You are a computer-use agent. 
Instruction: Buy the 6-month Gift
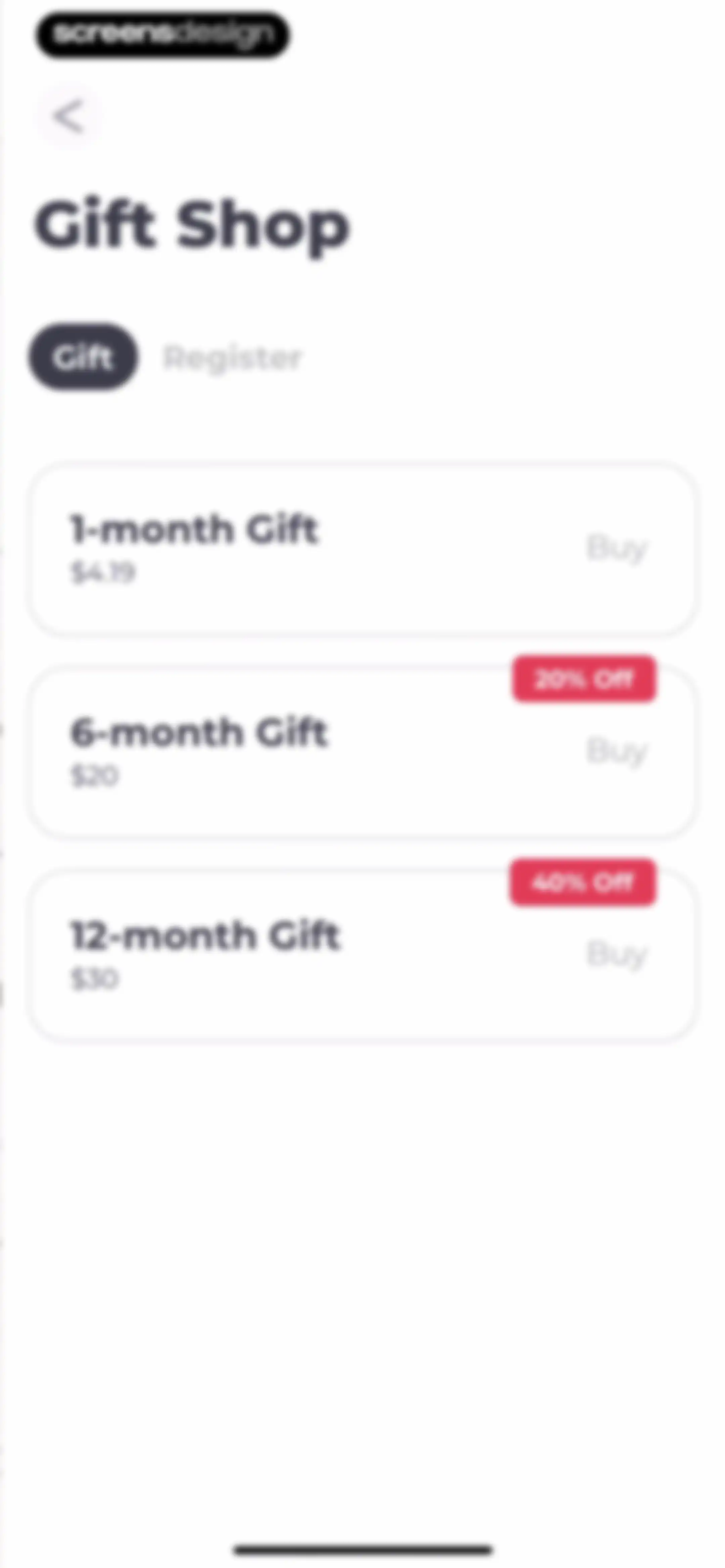pyautogui.click(x=616, y=750)
